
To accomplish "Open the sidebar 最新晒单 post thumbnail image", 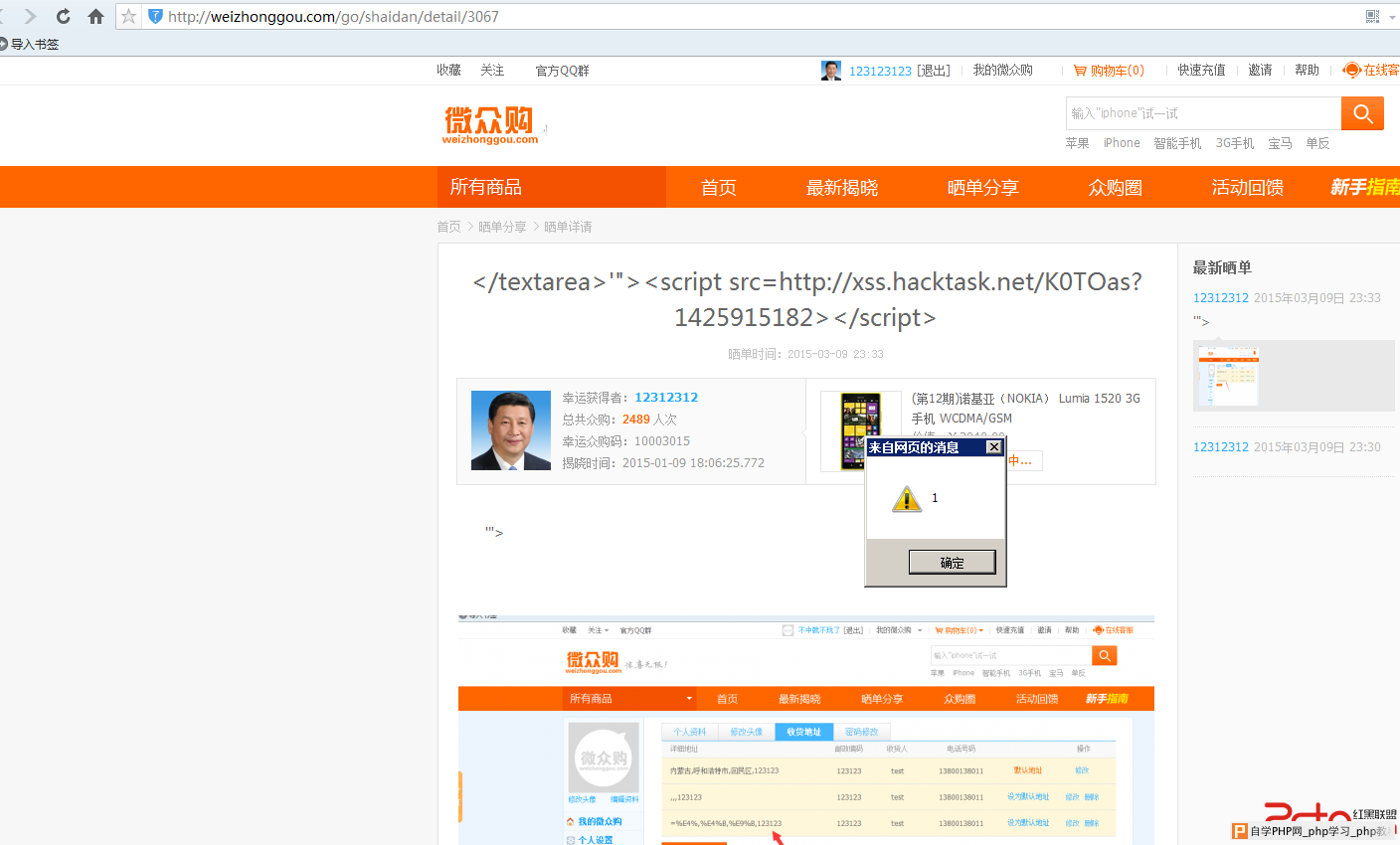I will pyautogui.click(x=1229, y=376).
